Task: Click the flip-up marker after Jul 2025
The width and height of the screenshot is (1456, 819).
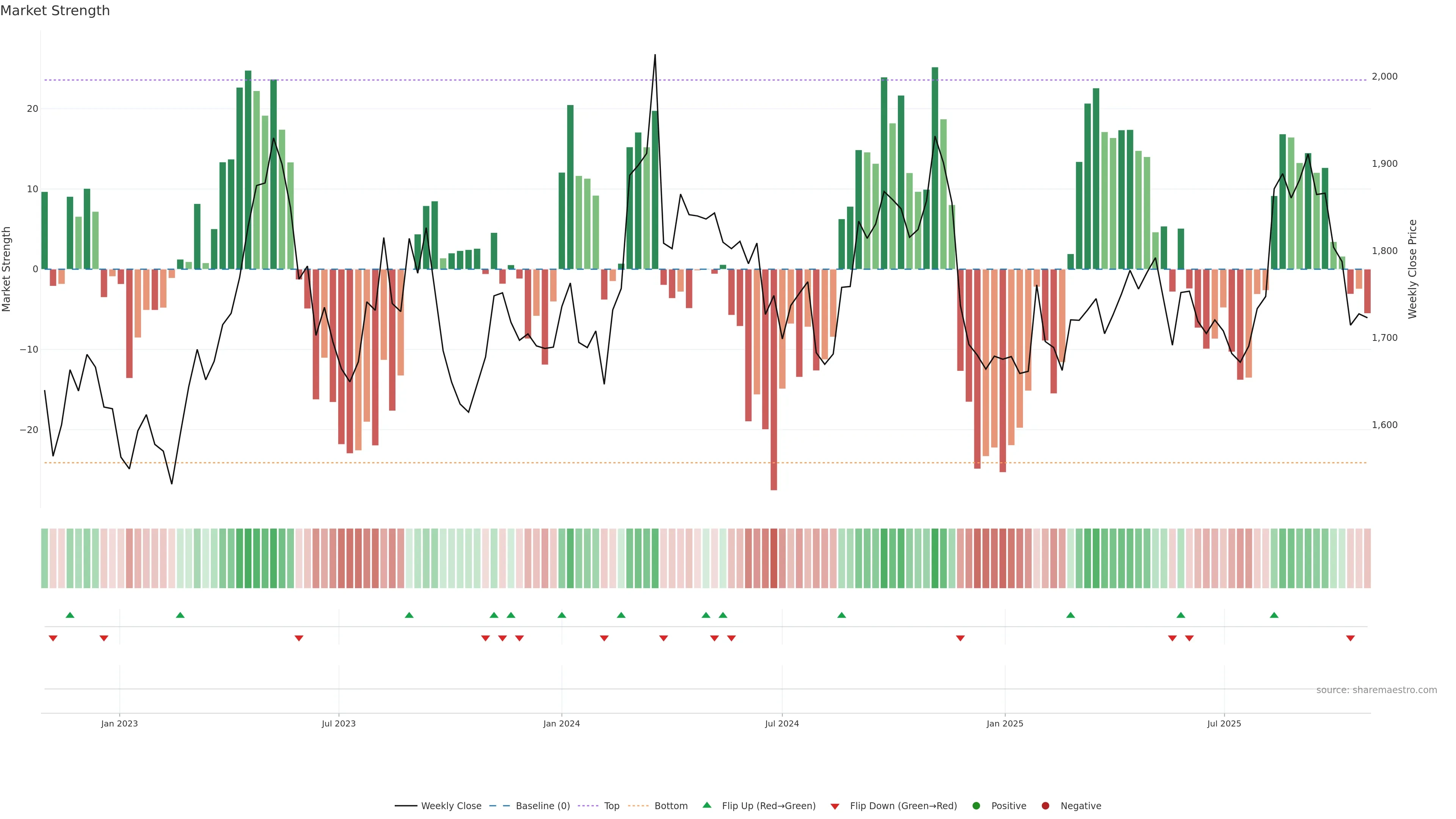Action: pyautogui.click(x=1274, y=615)
